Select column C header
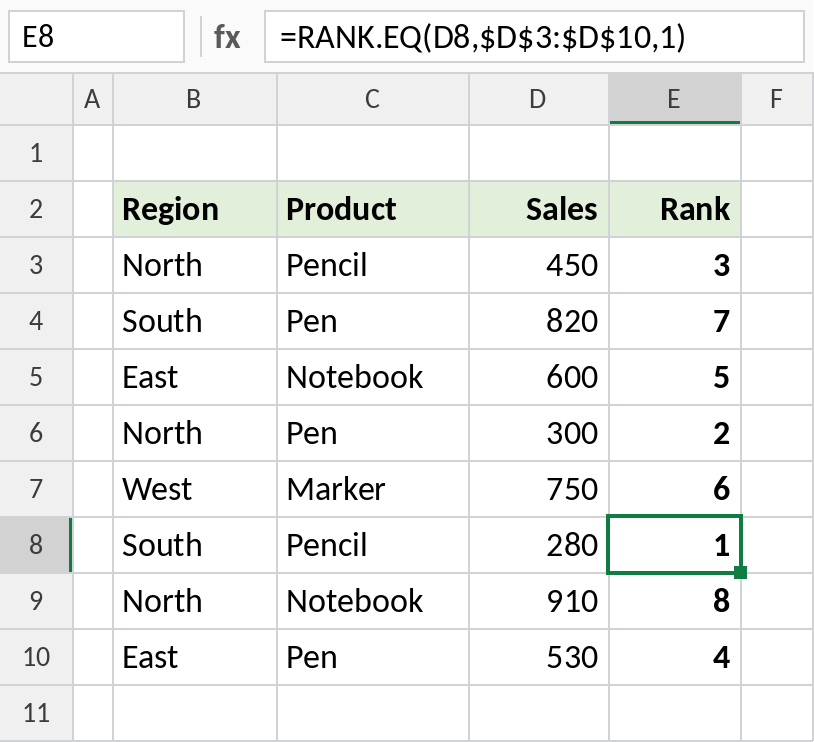814x742 pixels. point(373,99)
